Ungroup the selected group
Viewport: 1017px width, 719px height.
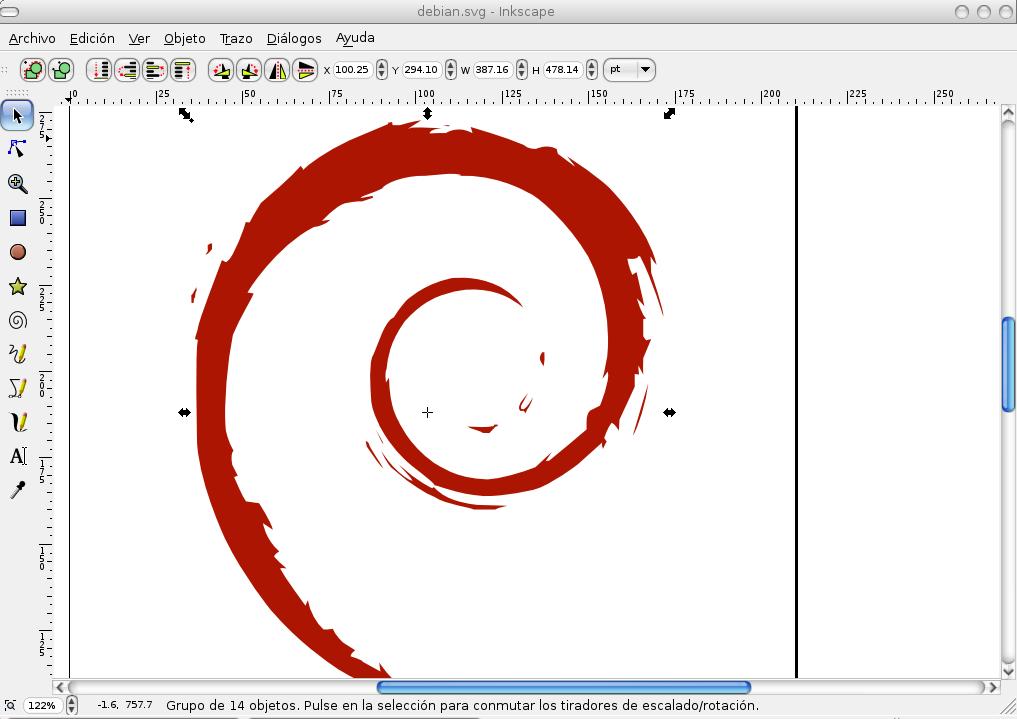(62, 69)
